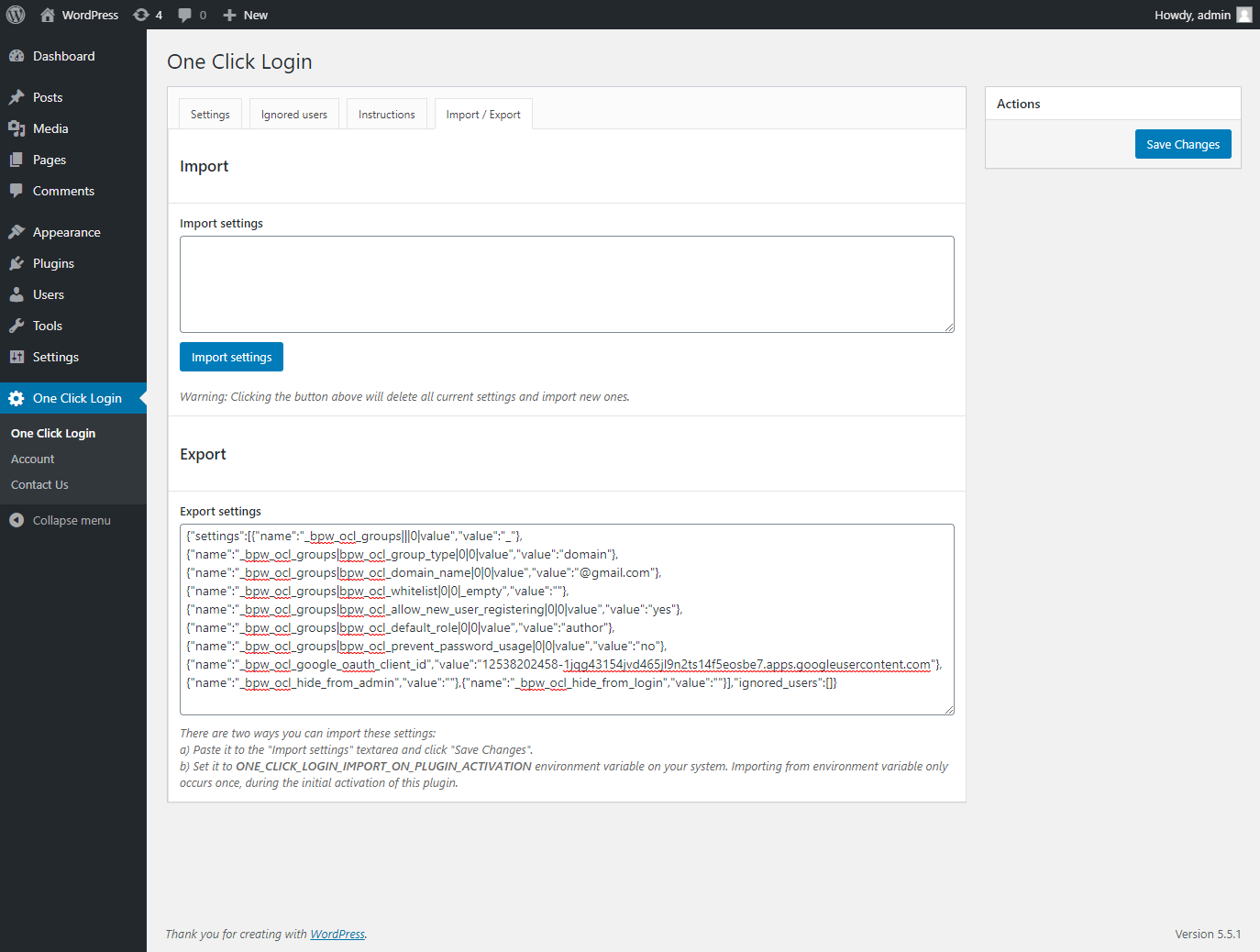Click the Save Changes button
1260x952 pixels.
(1183, 144)
